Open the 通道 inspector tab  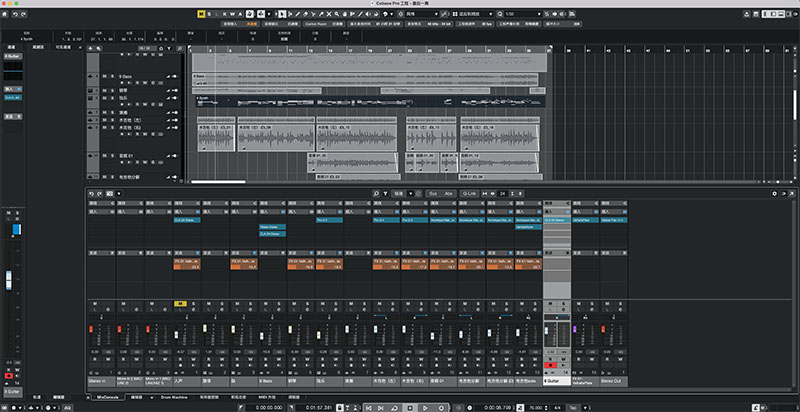[x=11, y=47]
